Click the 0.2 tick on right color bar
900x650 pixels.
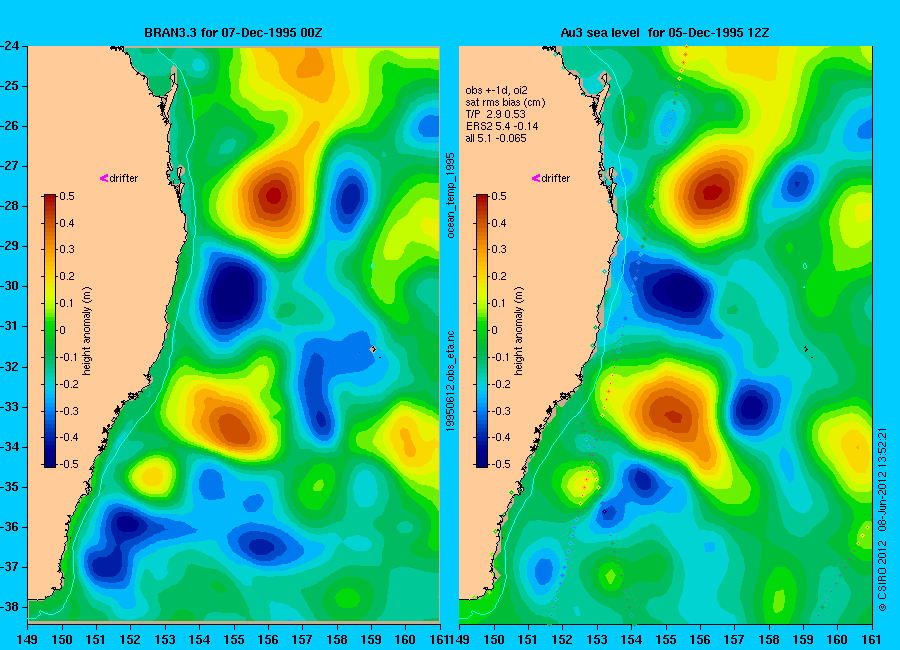[499, 276]
